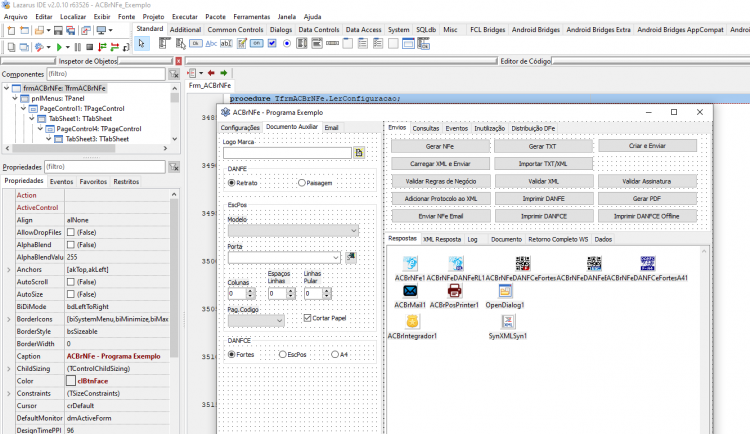Pick the TEdit palette component
Image resolution: width=750 pixels, height=434 pixels.
[x=226, y=44]
